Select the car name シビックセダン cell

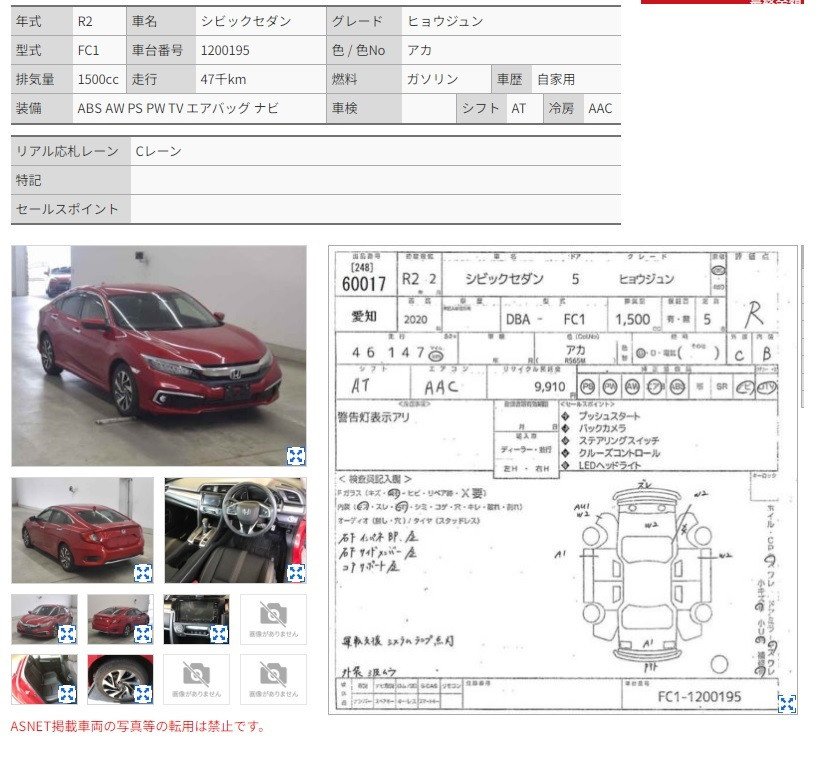pos(261,21)
